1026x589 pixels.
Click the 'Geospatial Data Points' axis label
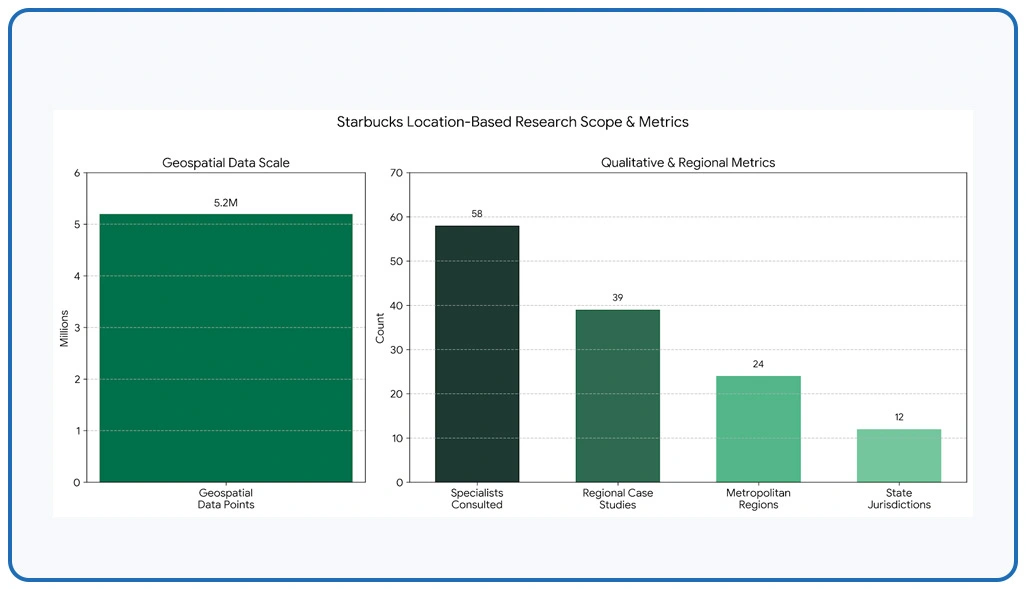[x=226, y=499]
